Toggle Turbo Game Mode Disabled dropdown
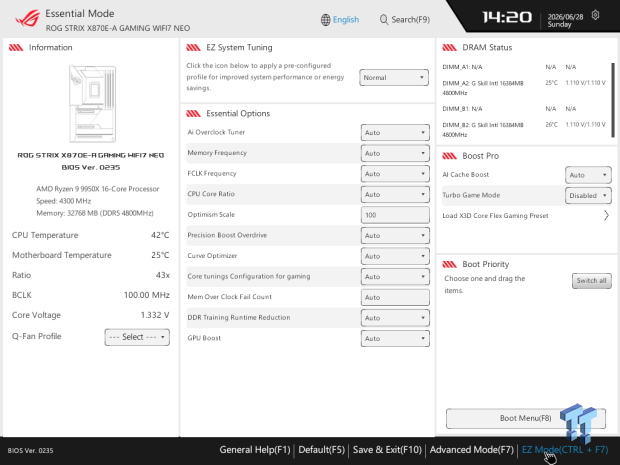 click(x=588, y=195)
